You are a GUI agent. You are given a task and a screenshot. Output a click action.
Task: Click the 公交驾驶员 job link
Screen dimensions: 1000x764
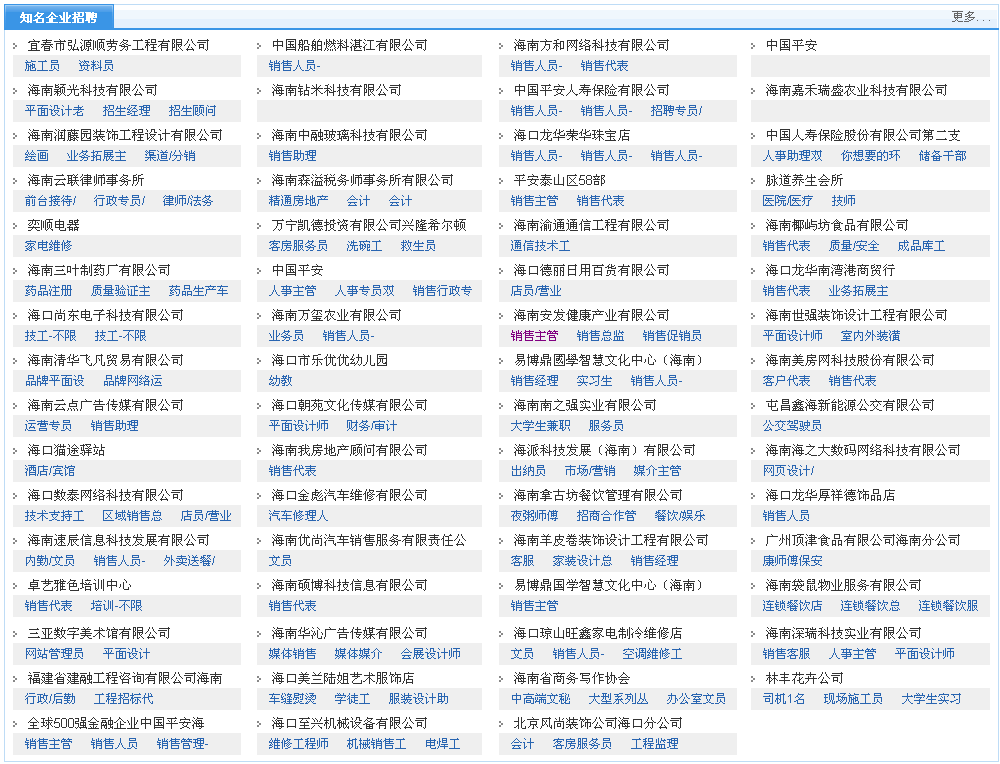(x=792, y=425)
